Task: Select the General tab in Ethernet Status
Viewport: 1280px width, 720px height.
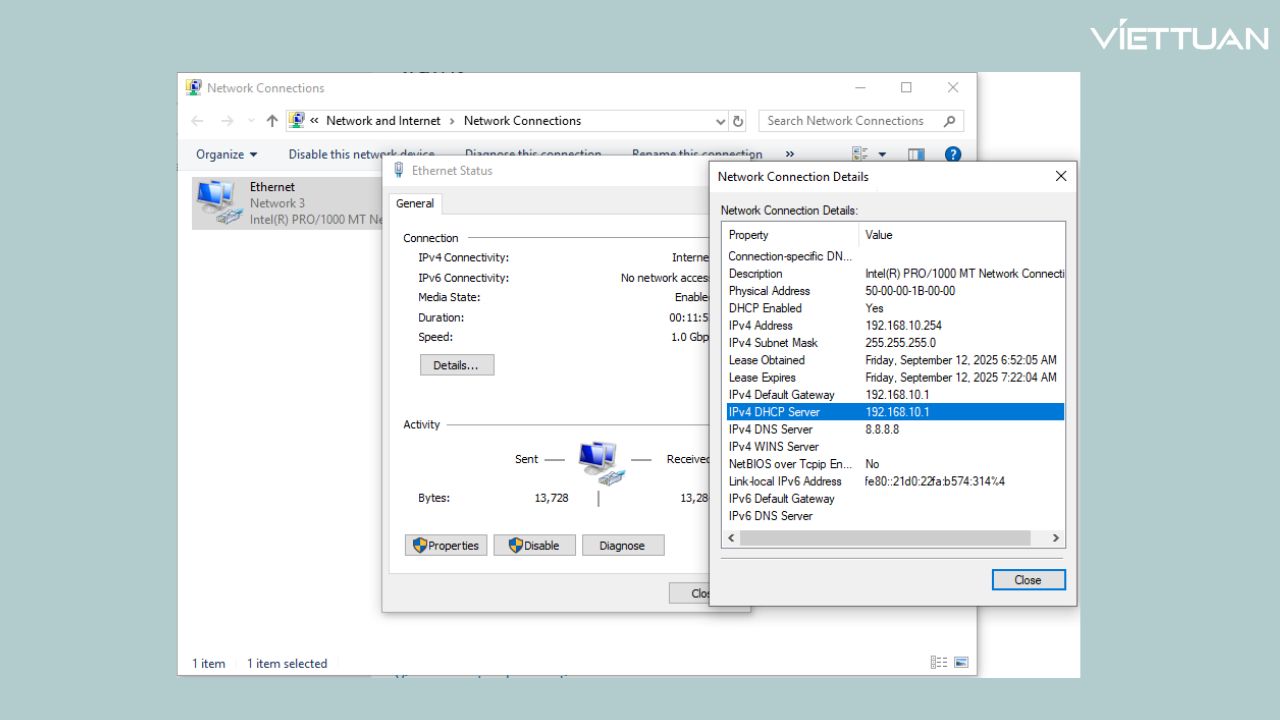Action: coord(415,204)
